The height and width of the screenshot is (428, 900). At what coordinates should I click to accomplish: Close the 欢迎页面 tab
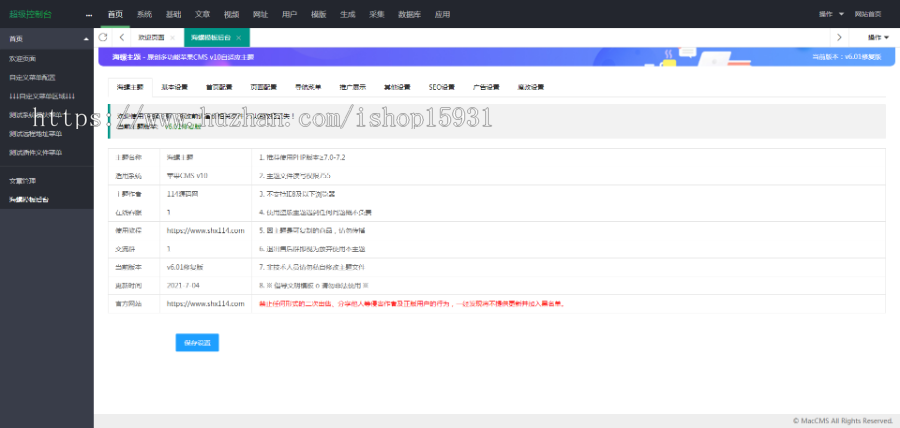tap(173, 37)
